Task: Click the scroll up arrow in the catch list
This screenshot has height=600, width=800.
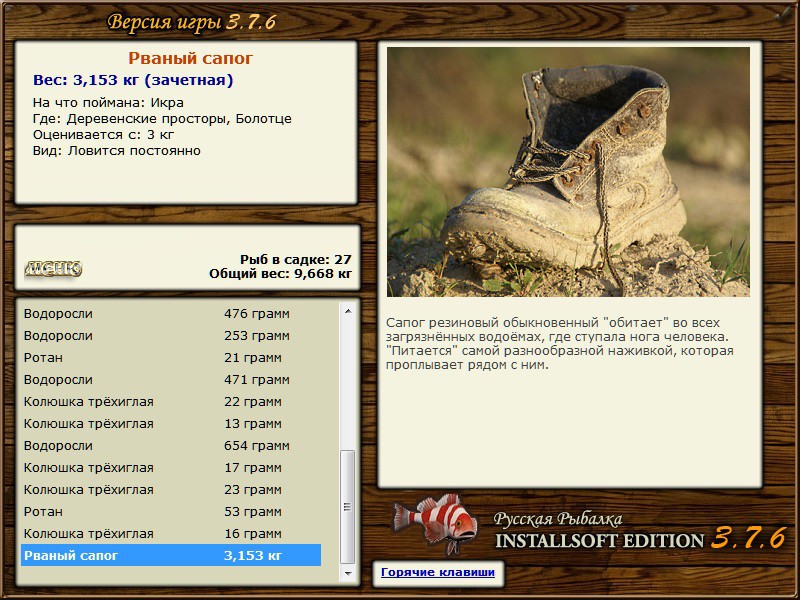Action: [348, 311]
